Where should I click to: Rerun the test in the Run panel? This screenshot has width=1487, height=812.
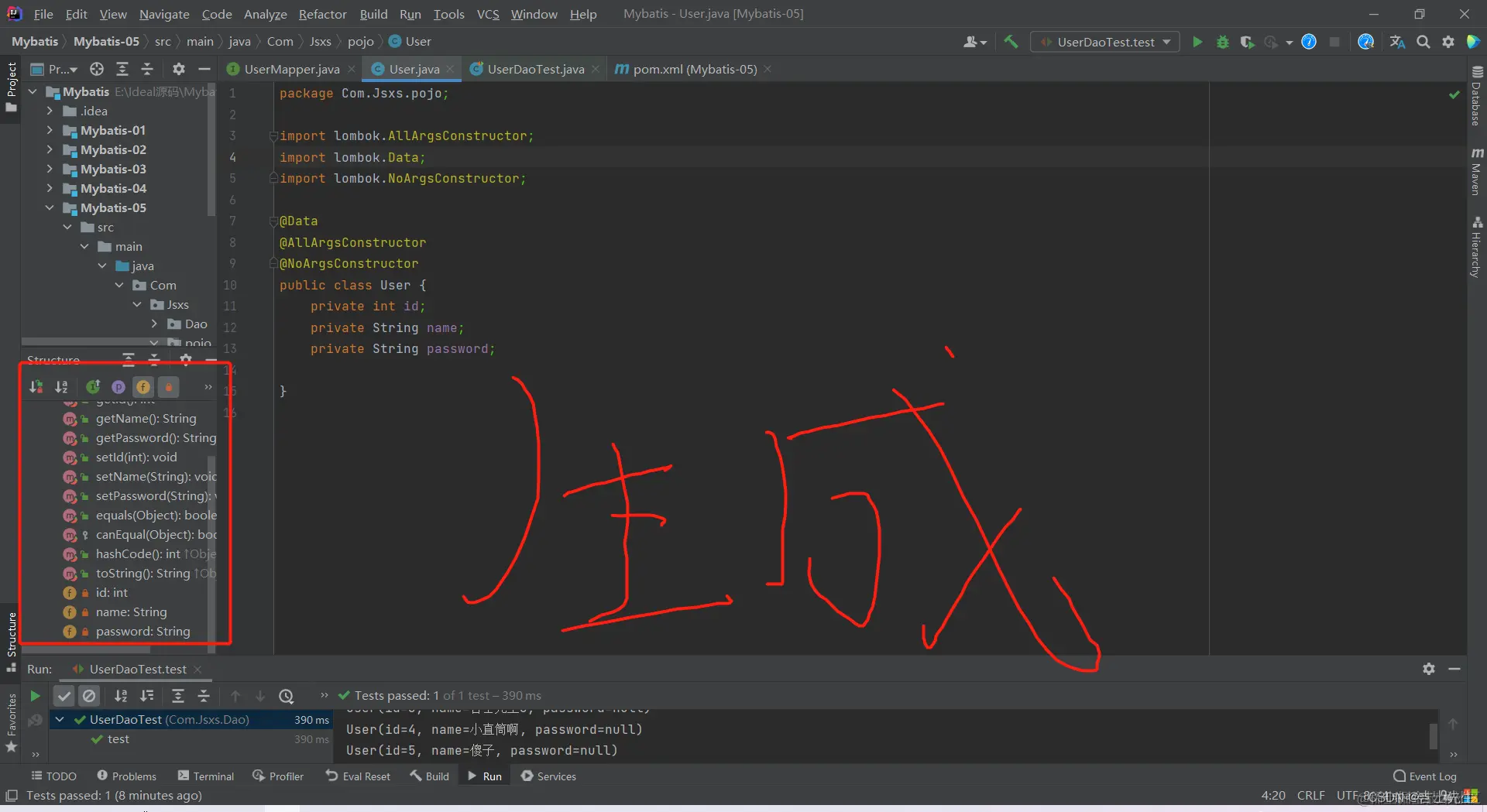pos(35,696)
